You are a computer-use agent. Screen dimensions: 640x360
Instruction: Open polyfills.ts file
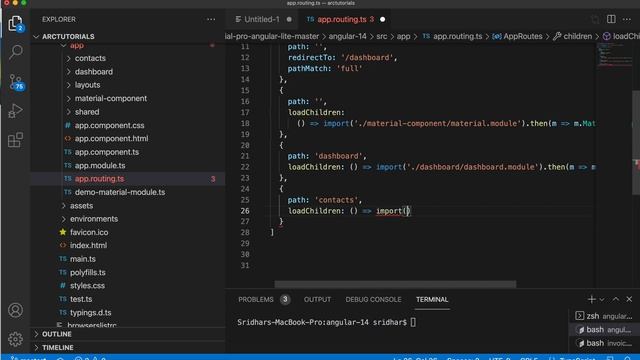coord(88,272)
